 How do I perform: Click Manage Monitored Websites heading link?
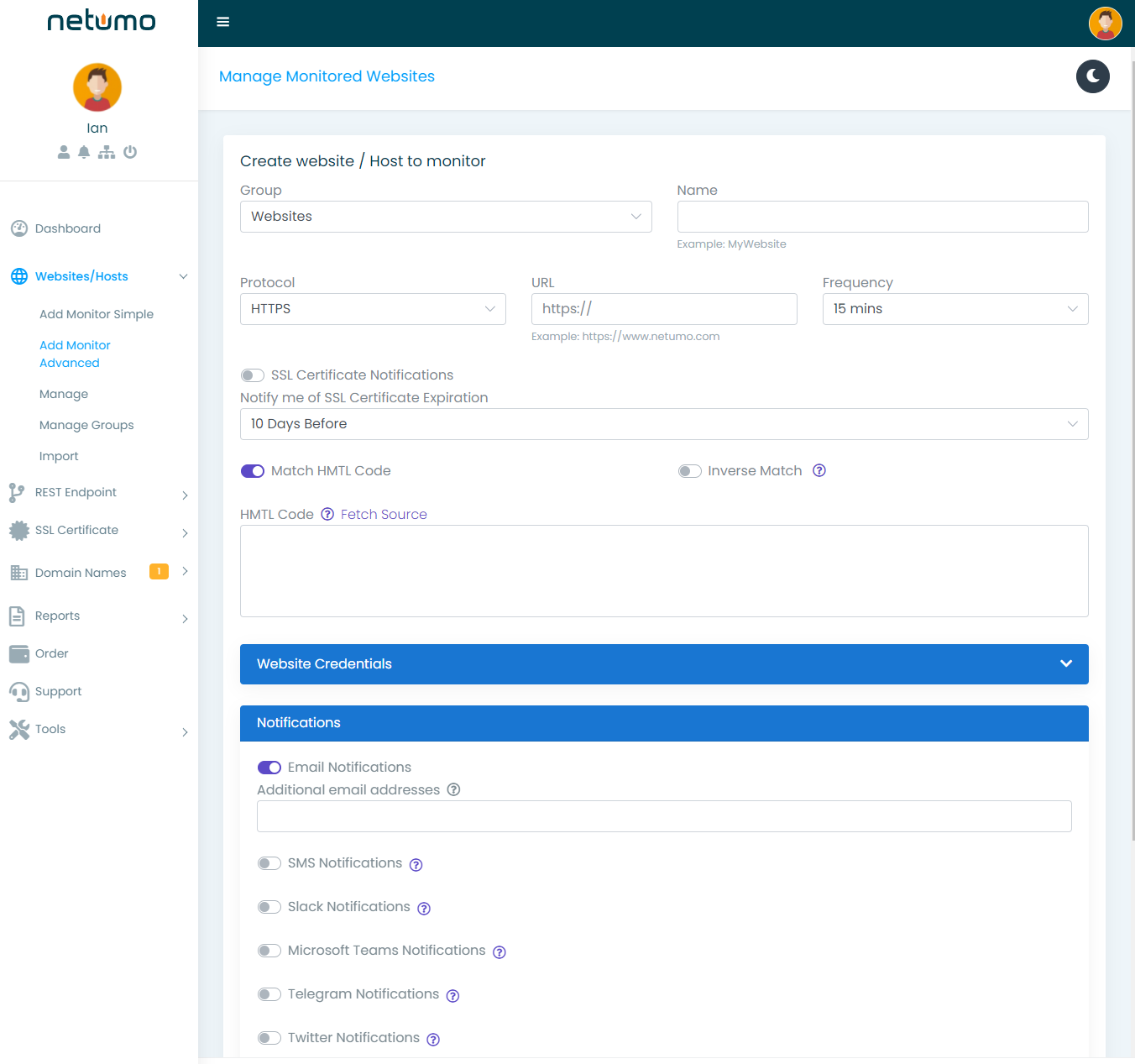click(x=327, y=76)
